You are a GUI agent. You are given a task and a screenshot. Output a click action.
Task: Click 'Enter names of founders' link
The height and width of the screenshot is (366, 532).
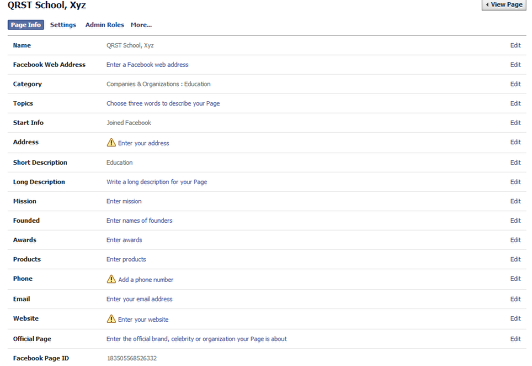point(139,220)
